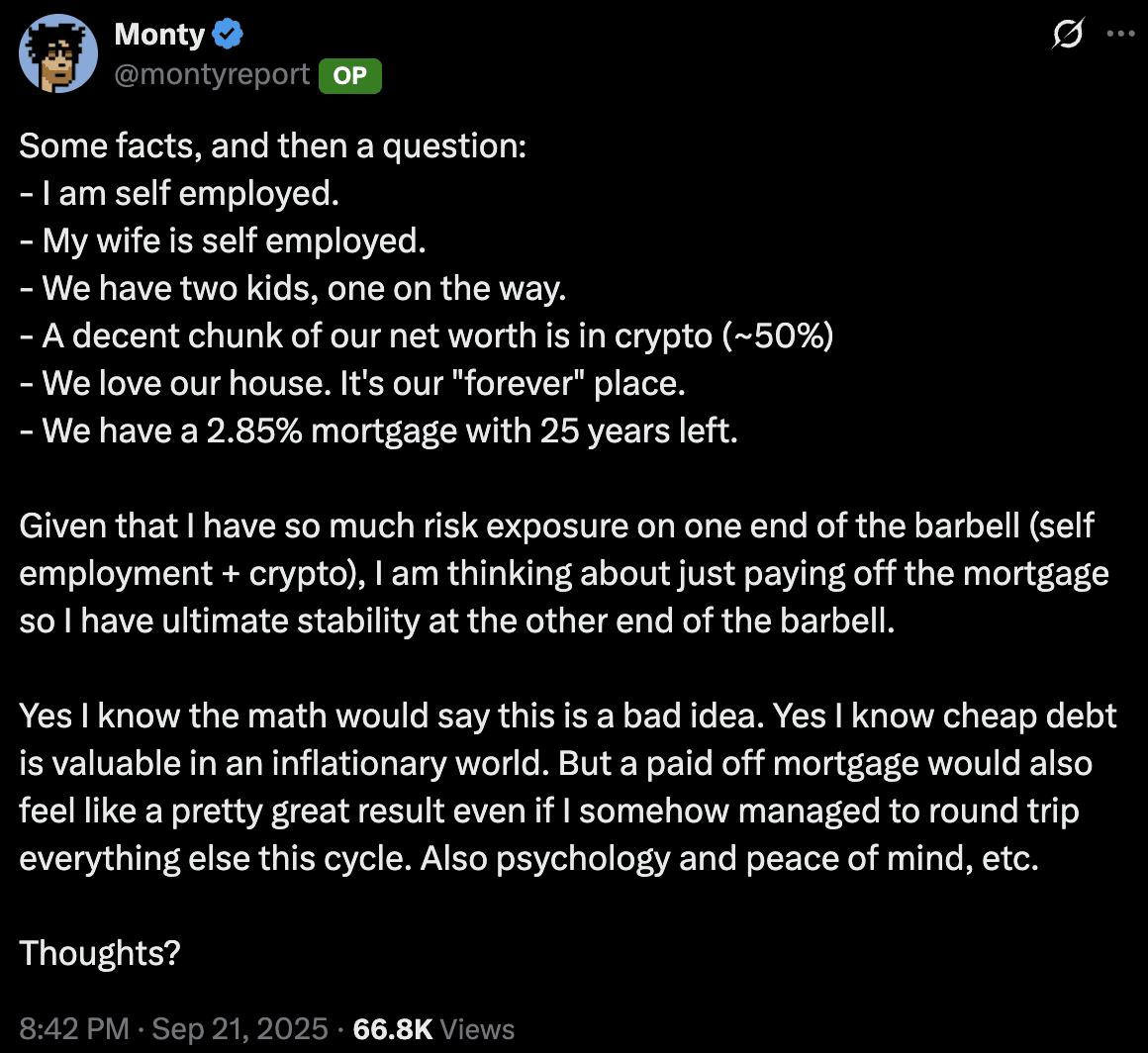The image size is (1148, 1053).
Task: Click the green OP badge
Action: (349, 75)
